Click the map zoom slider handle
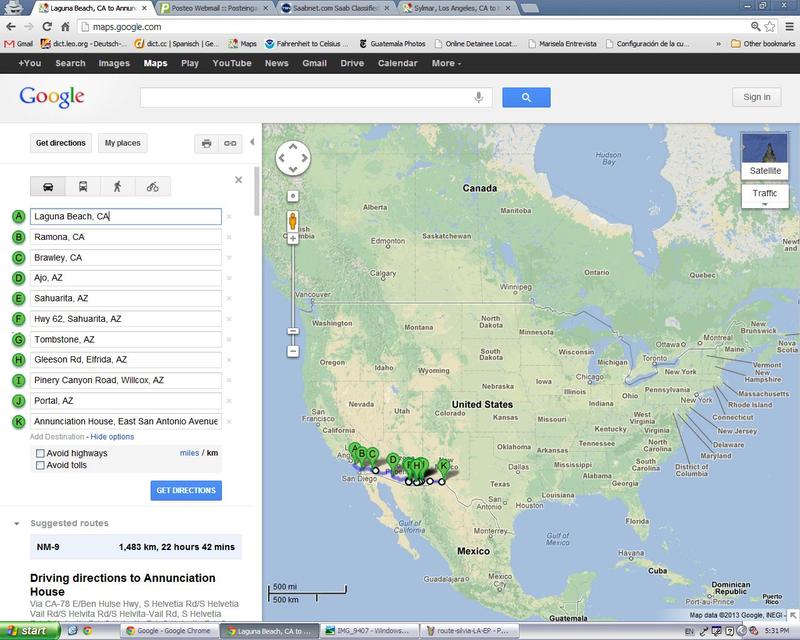This screenshot has width=800, height=640. click(293, 331)
